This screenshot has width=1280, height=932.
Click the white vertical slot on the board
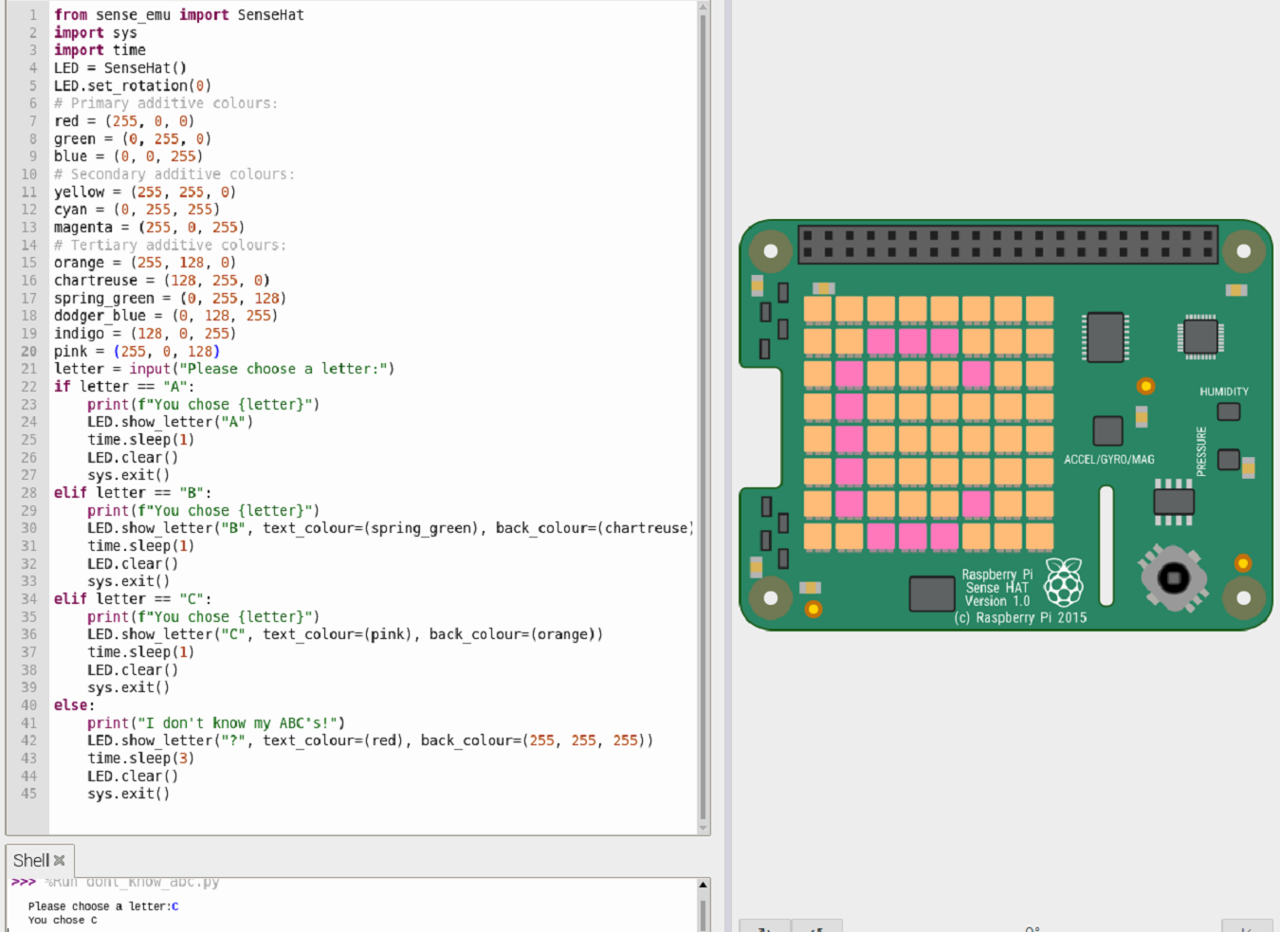click(x=1105, y=545)
